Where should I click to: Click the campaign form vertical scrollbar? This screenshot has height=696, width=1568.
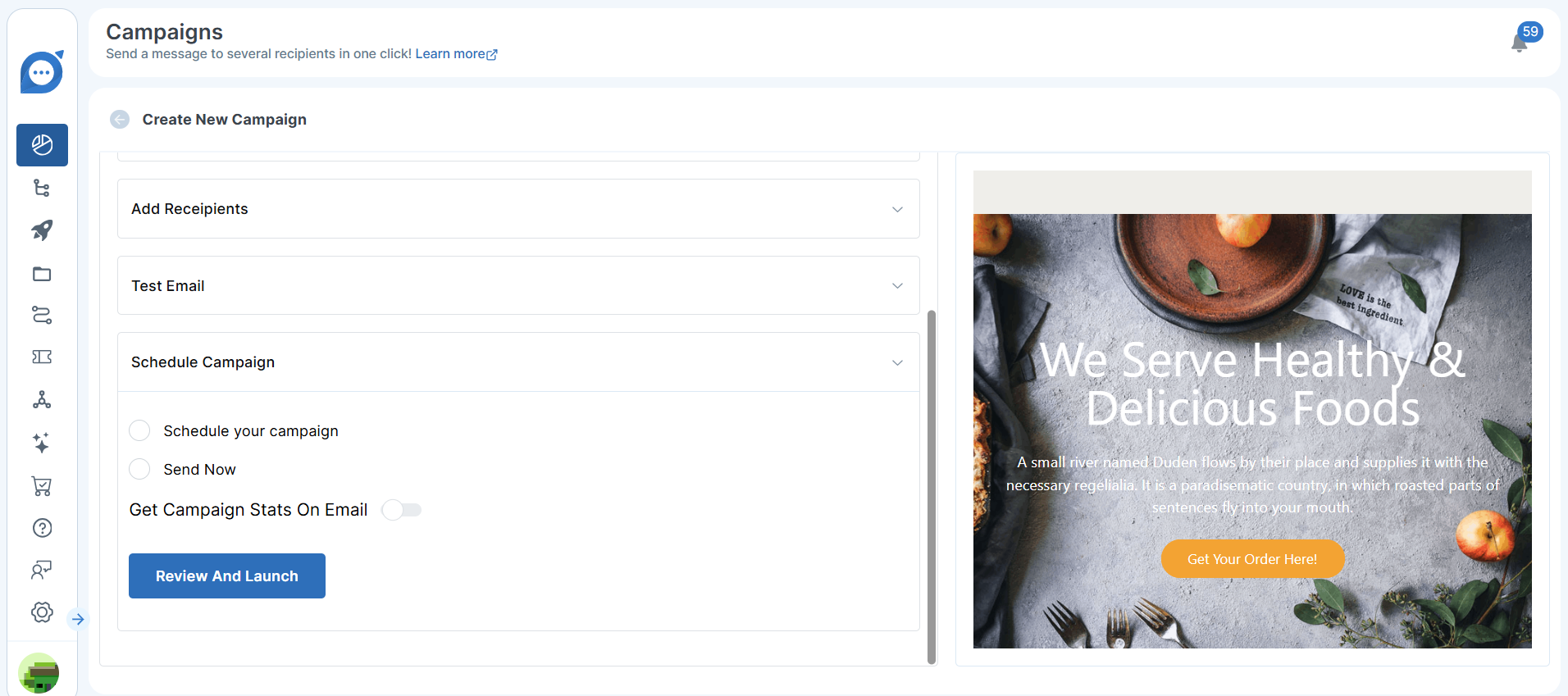click(932, 487)
